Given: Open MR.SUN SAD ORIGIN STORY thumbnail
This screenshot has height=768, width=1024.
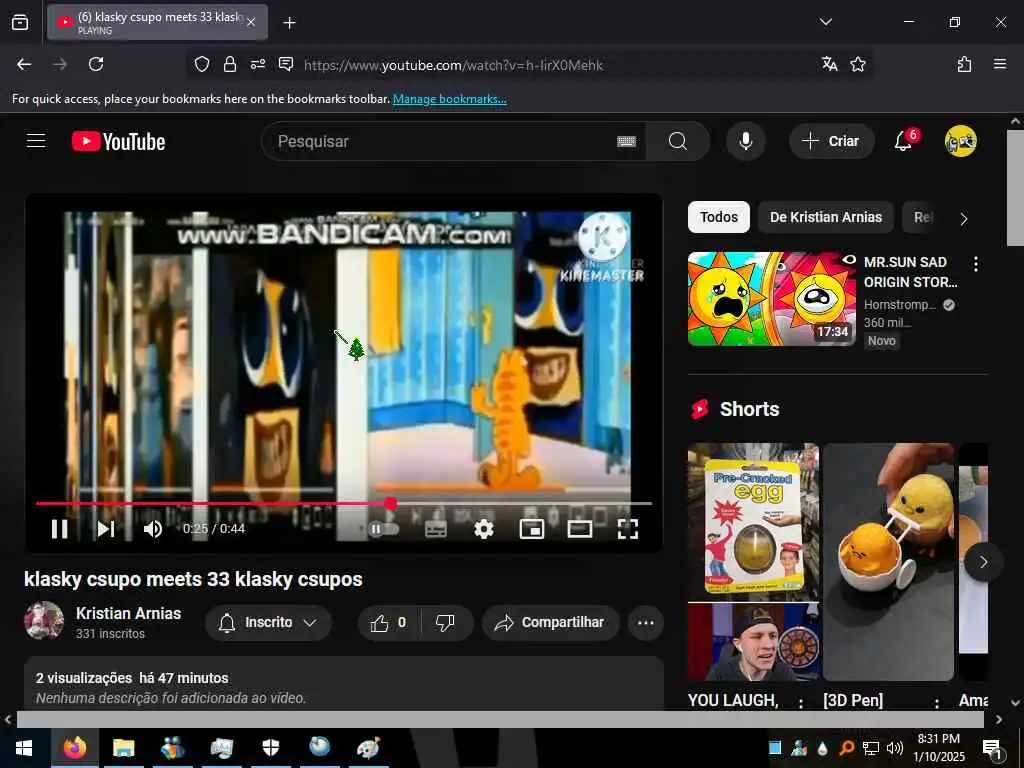Looking at the screenshot, I should [771, 299].
